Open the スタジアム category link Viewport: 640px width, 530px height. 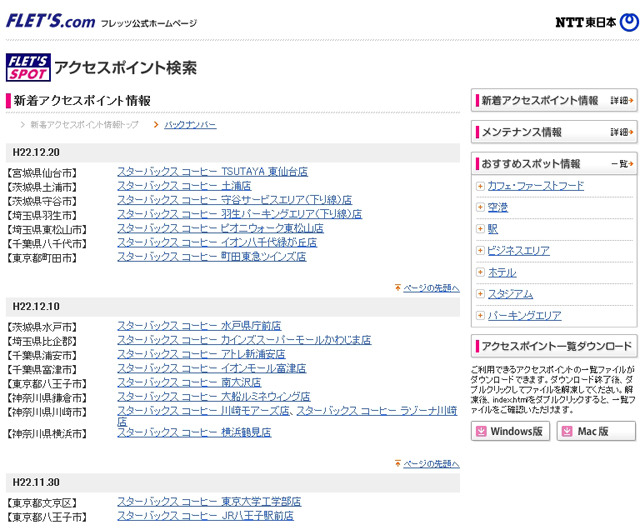pyautogui.click(x=510, y=294)
